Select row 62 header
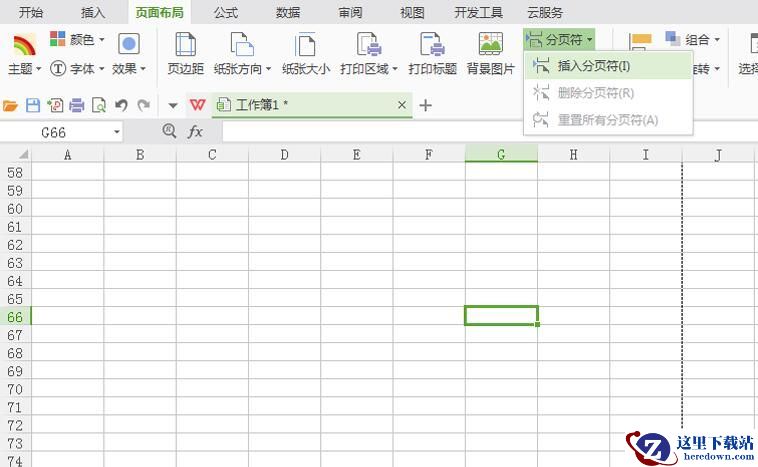758x467 pixels. (15, 245)
